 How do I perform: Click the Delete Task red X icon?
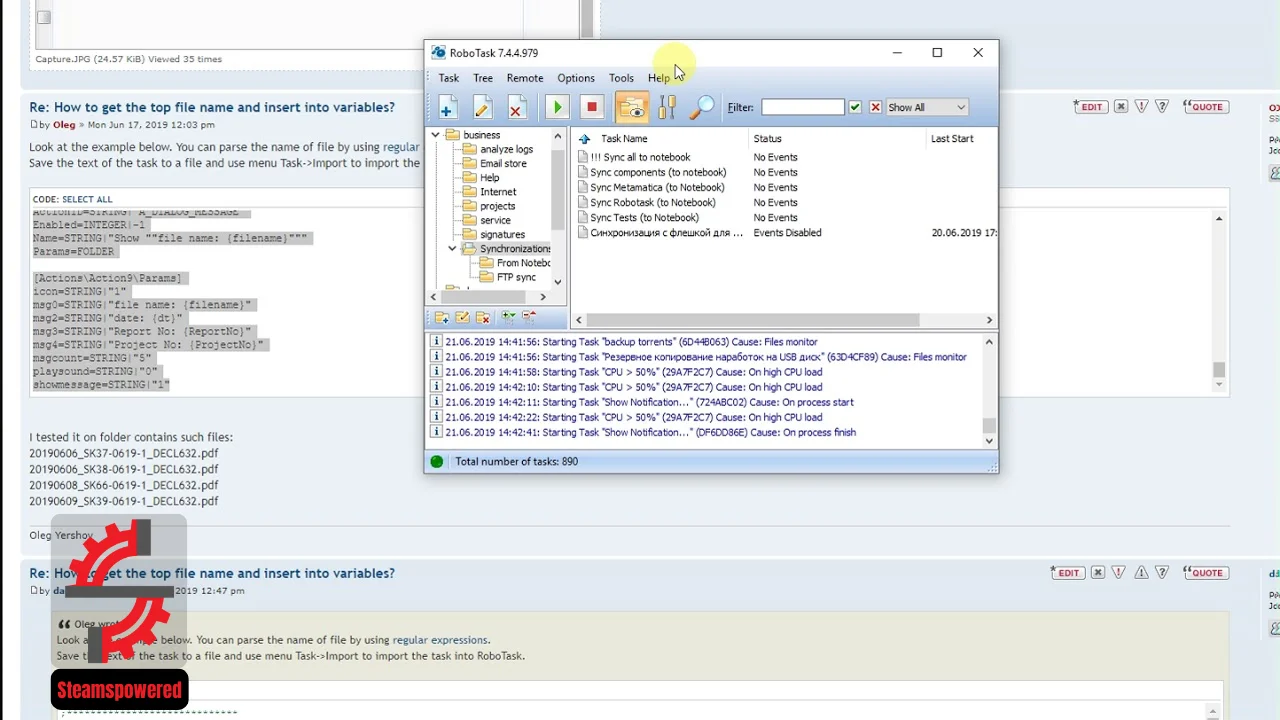click(x=516, y=107)
